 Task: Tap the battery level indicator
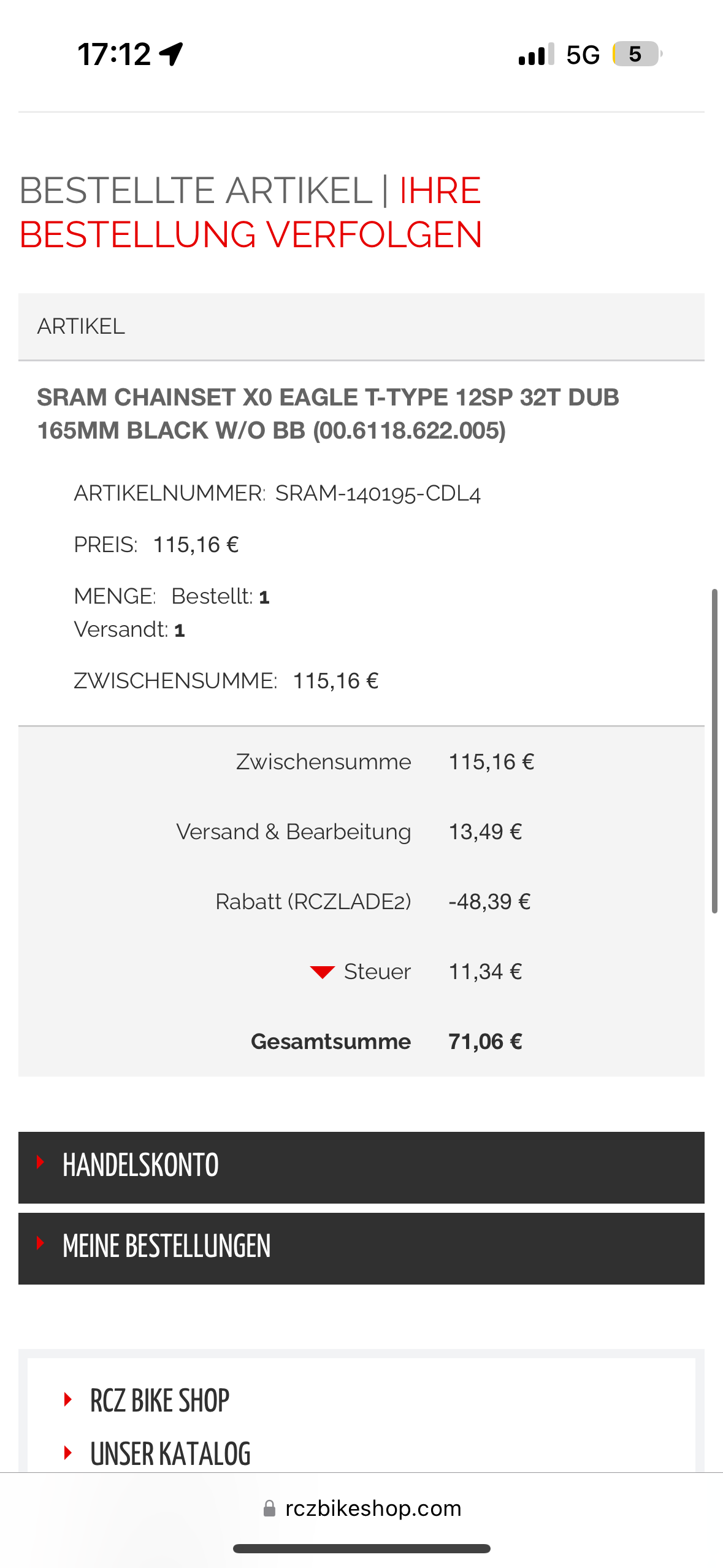click(x=637, y=54)
